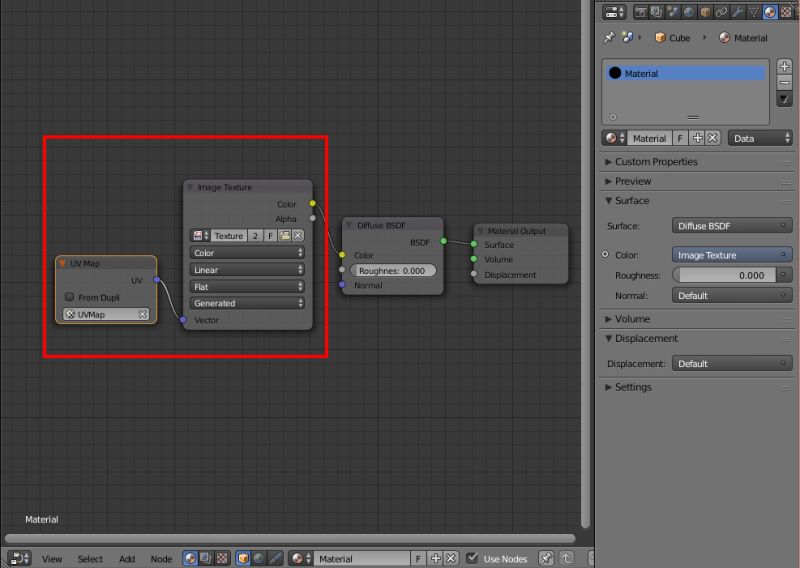Unlink material with X in properties datablock
Viewport: 800px width, 568px height.
click(713, 138)
